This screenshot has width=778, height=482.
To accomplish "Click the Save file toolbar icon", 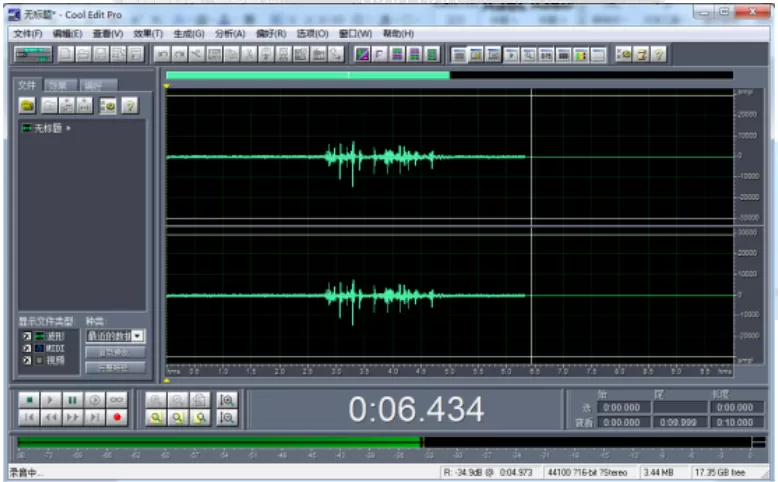I will 101,54.
